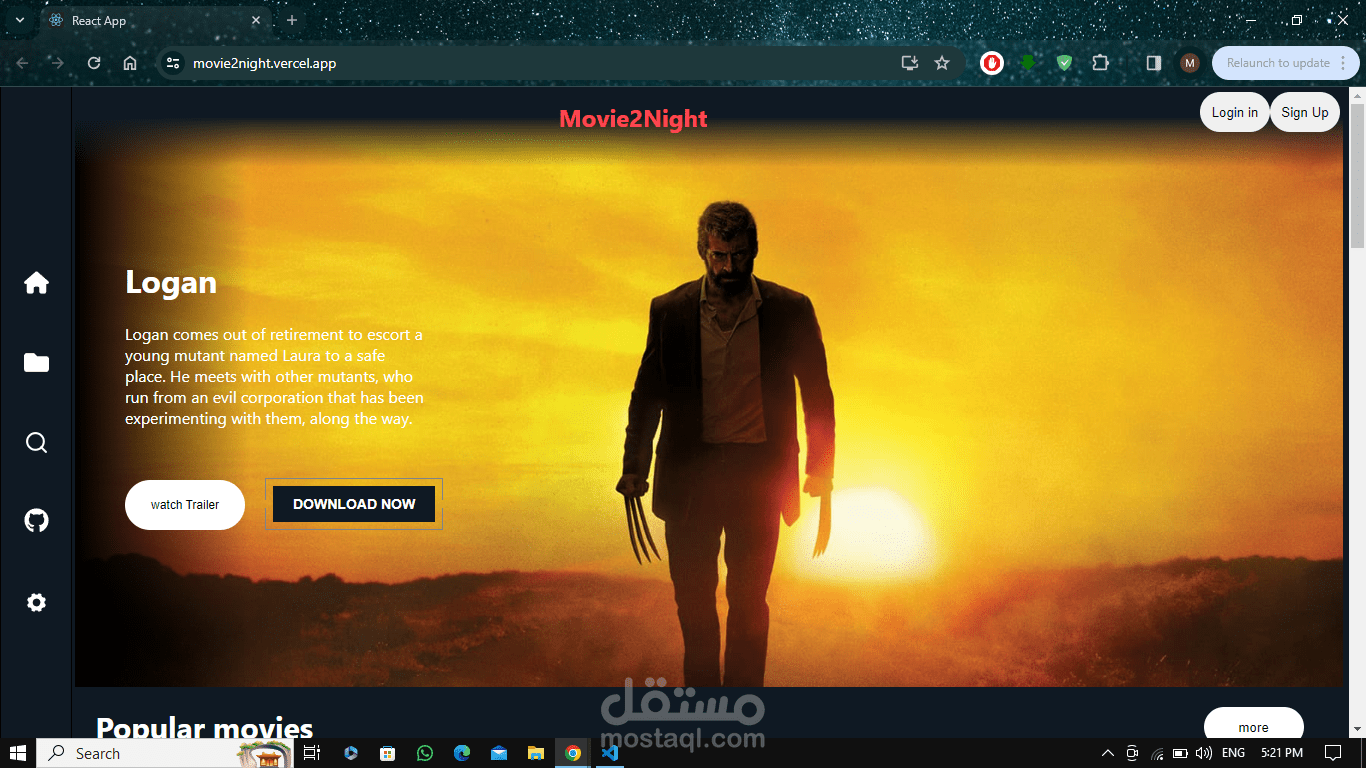
Task: Select the Logan movie title heading
Action: point(171,283)
